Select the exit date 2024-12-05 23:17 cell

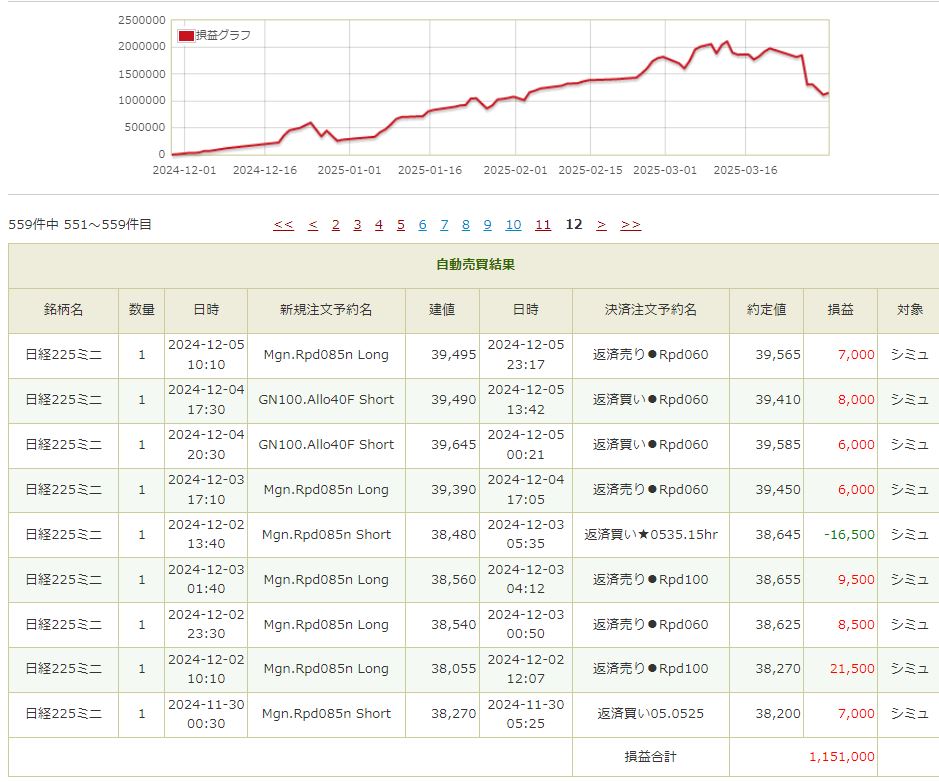(x=526, y=355)
